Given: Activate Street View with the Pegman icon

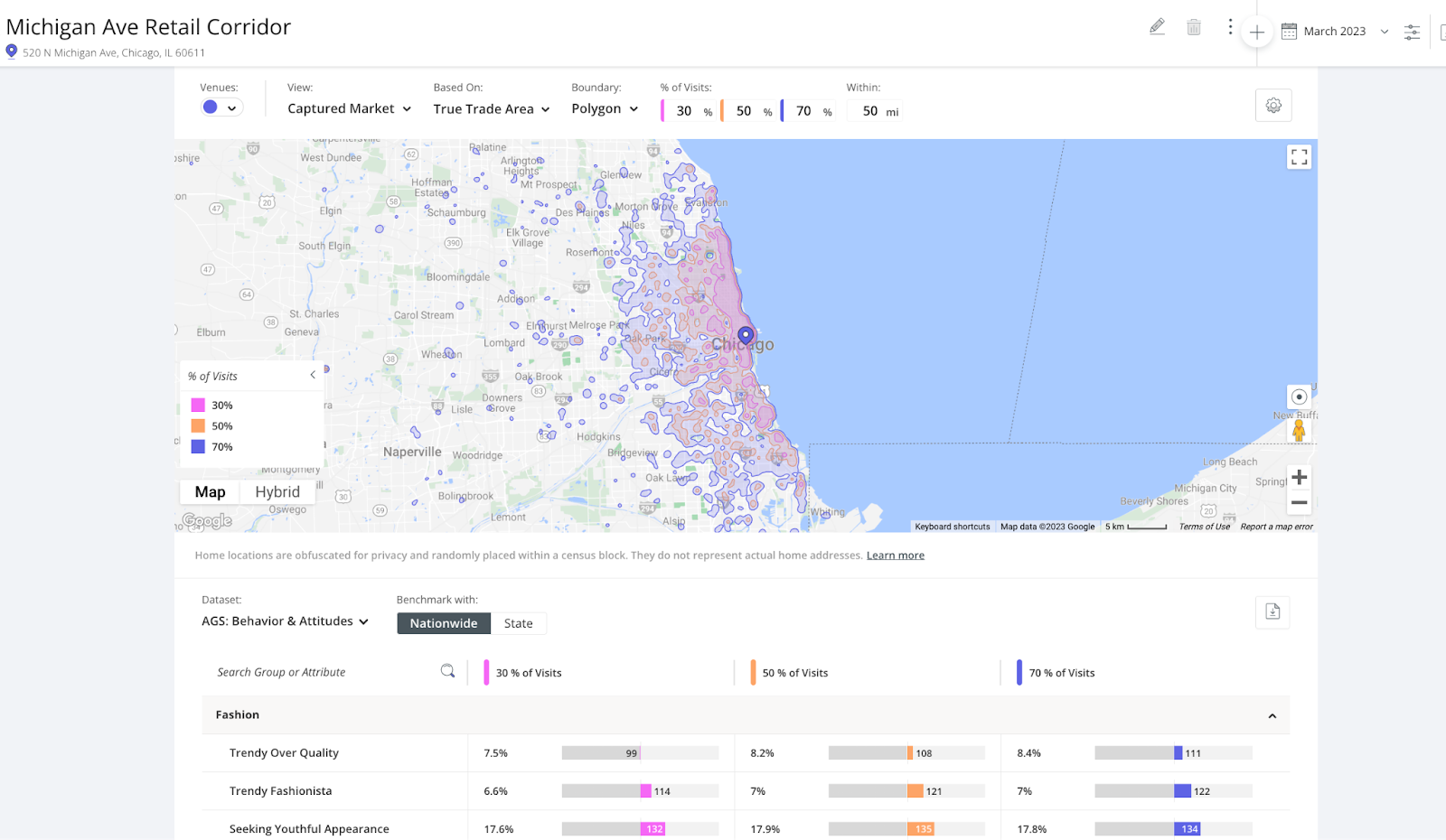Looking at the screenshot, I should coord(1299,431).
